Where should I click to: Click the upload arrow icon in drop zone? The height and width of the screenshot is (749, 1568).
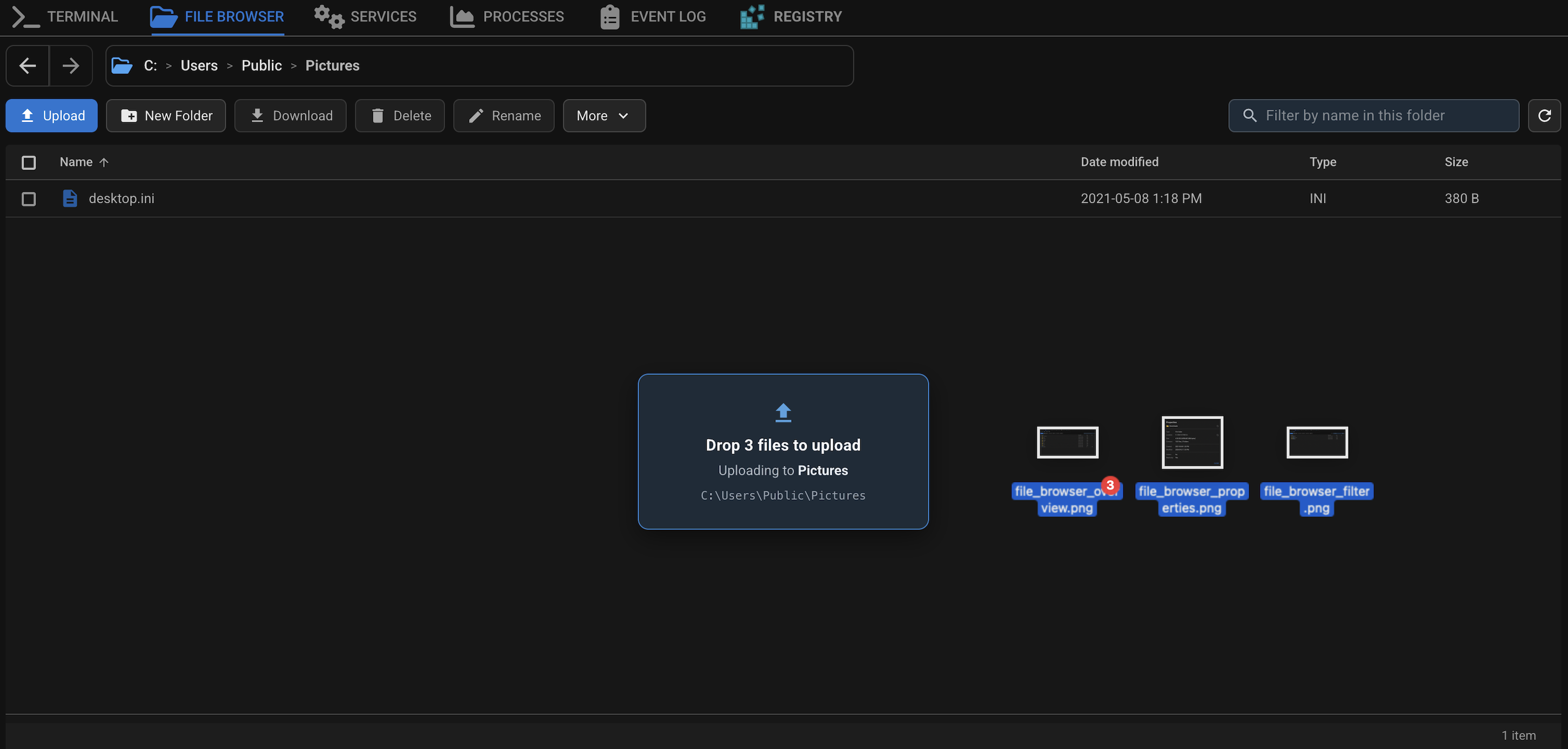[783, 413]
